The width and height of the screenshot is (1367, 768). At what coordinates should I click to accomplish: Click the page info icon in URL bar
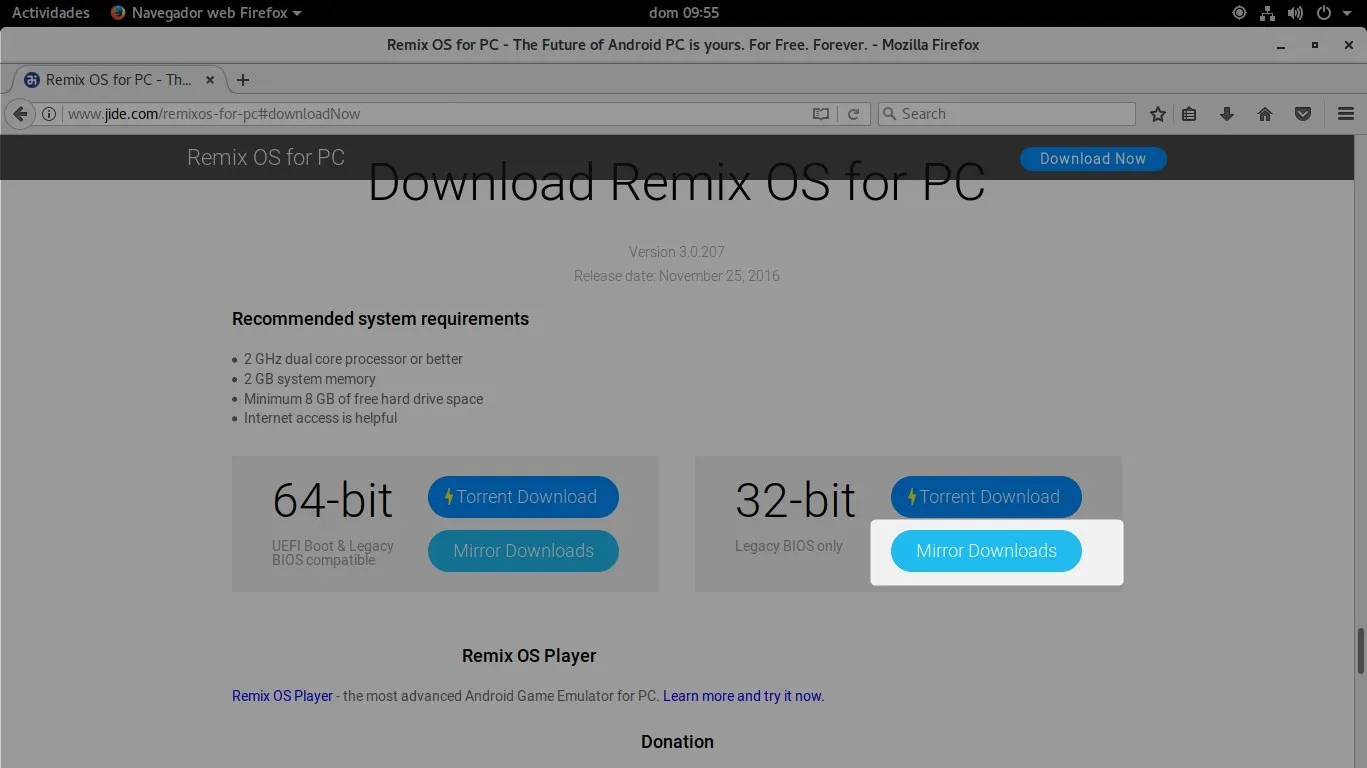pos(48,113)
